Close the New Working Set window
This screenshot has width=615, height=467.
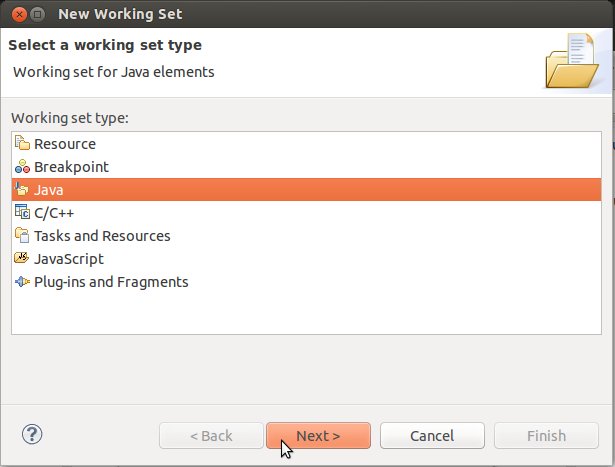(19, 15)
